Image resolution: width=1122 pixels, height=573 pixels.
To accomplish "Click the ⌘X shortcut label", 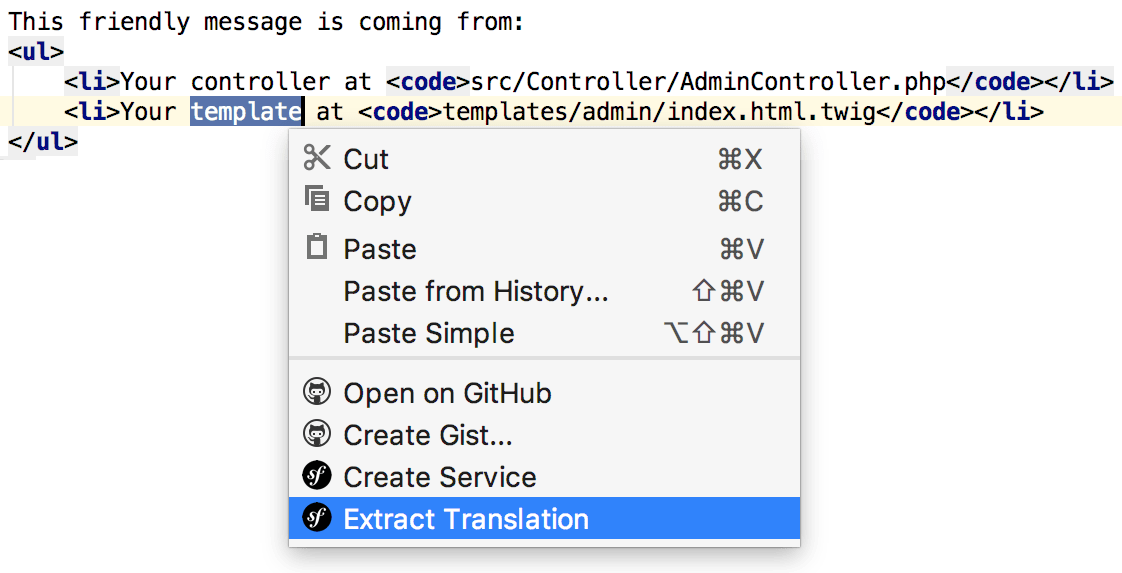I will [x=741, y=160].
